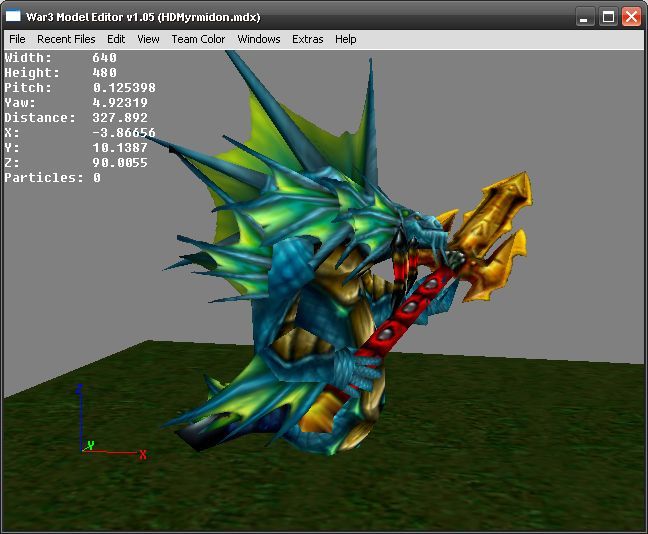
Task: Open the View menu
Action: pos(148,39)
